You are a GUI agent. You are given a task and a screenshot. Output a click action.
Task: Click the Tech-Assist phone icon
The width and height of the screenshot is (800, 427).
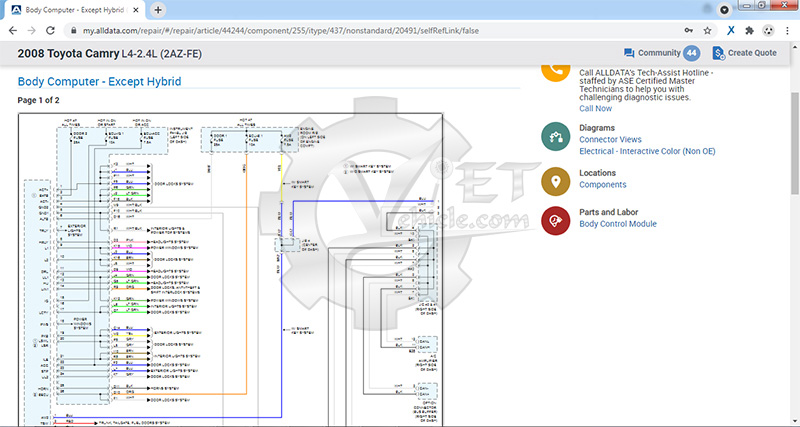tap(555, 70)
